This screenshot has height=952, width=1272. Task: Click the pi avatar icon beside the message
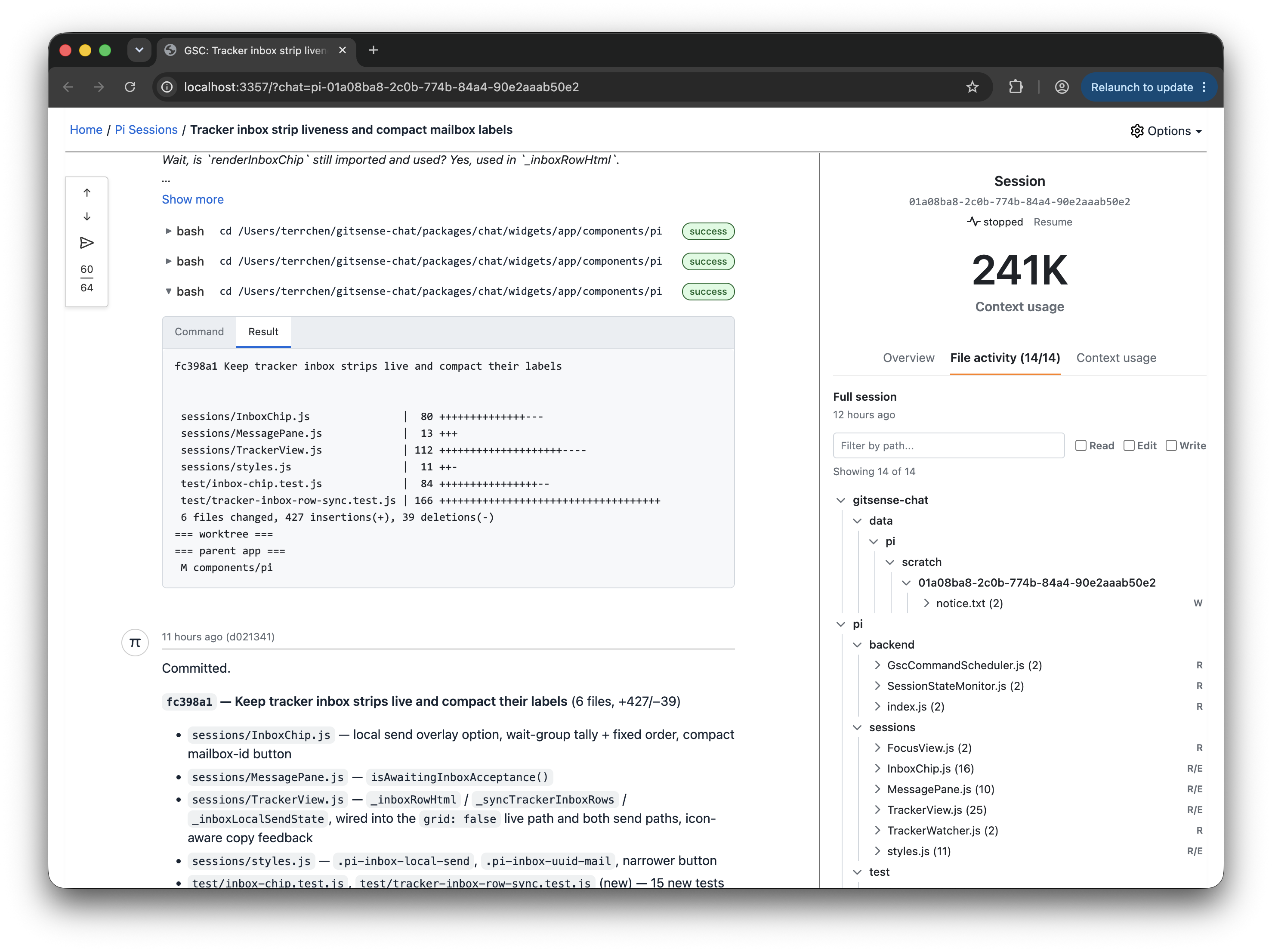point(135,642)
